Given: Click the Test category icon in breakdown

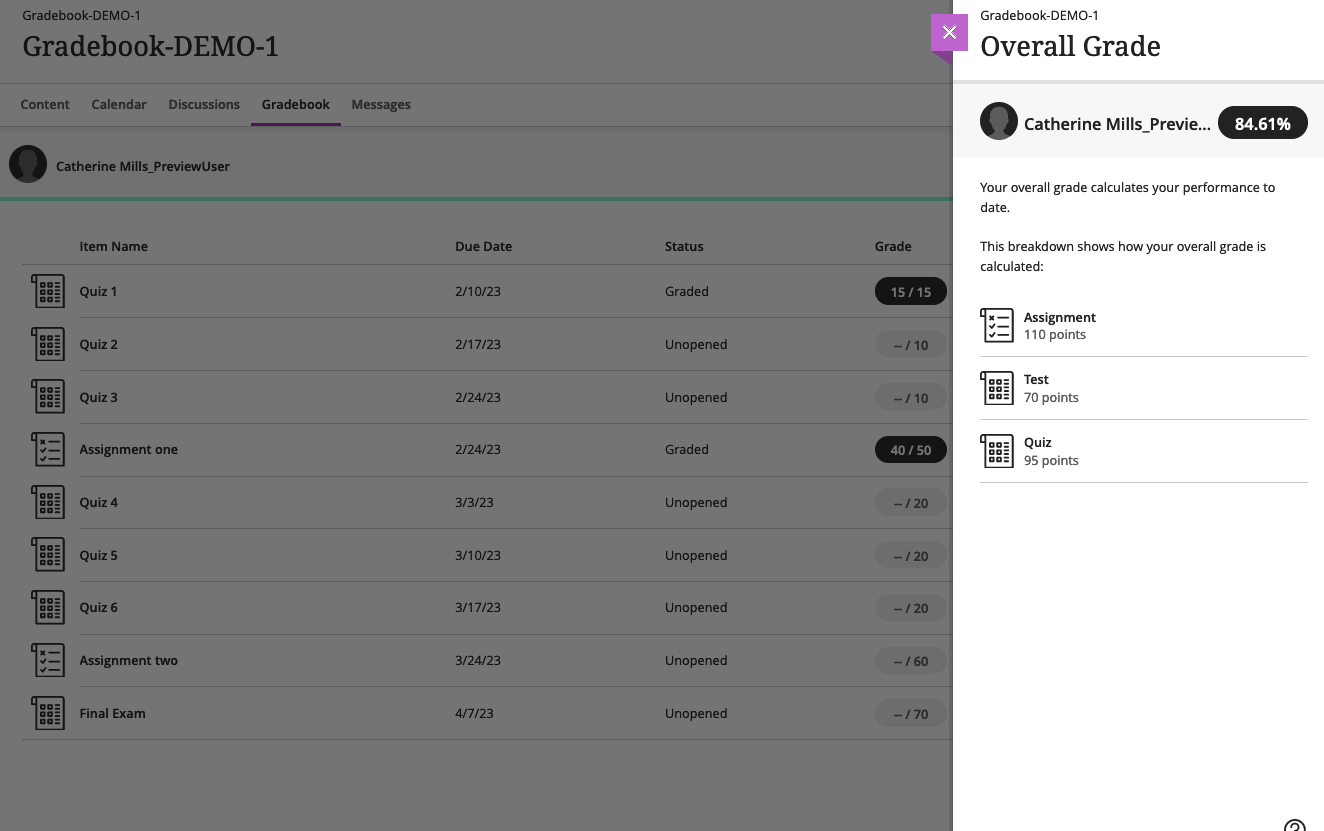Looking at the screenshot, I should click(x=997, y=388).
